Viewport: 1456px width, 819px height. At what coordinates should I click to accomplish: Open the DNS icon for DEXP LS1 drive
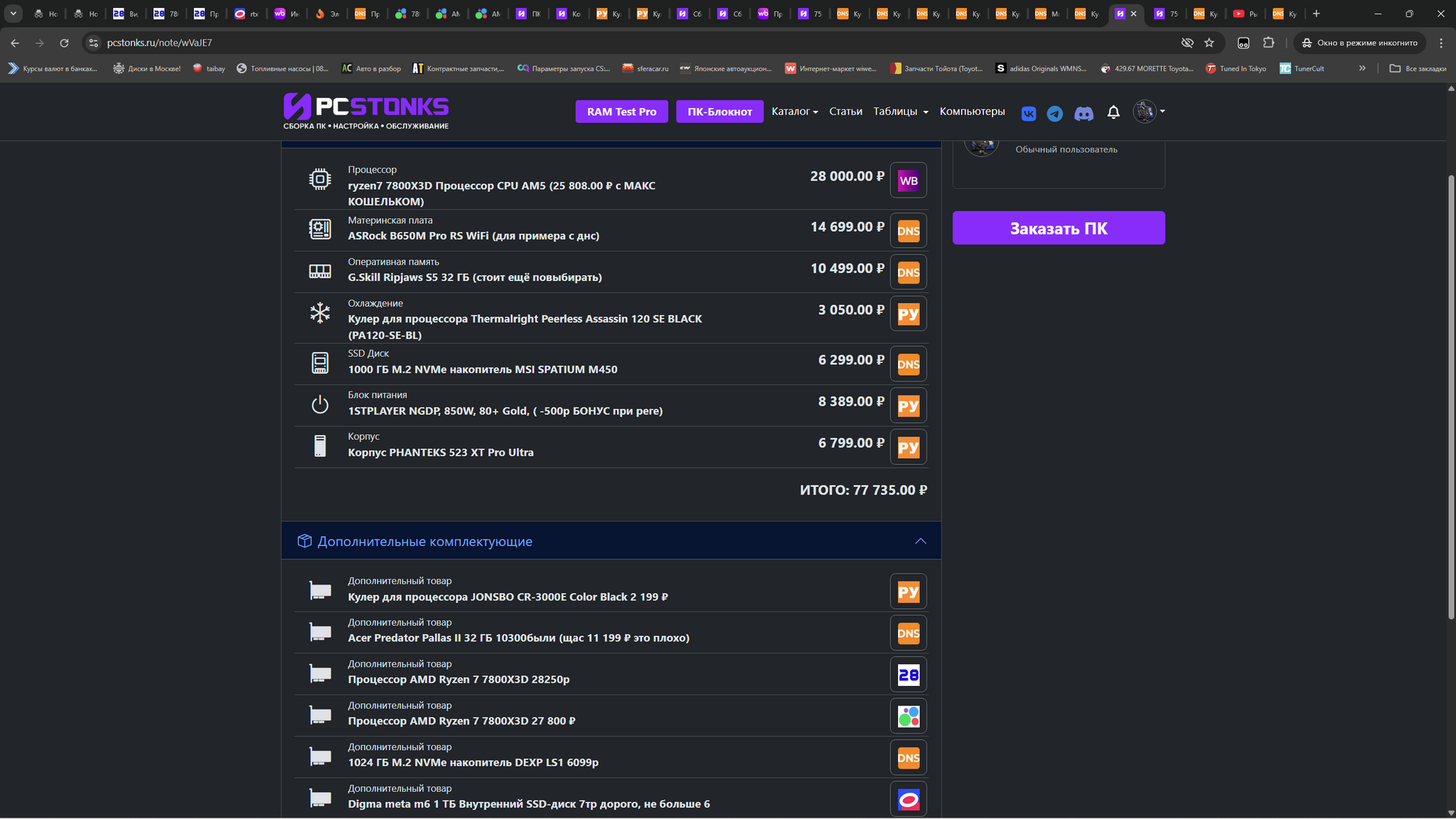point(908,758)
